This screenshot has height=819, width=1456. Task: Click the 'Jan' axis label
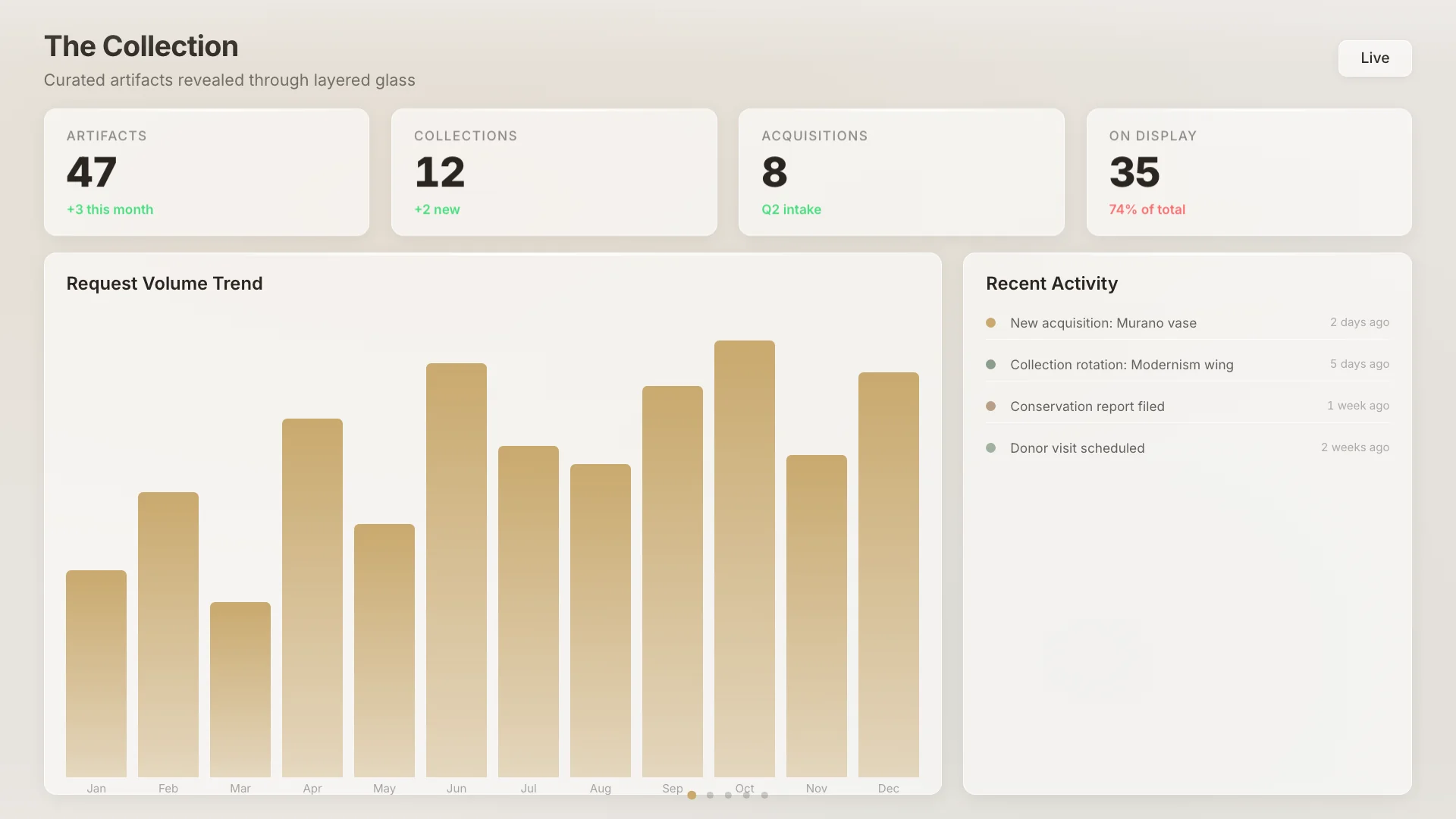96,789
